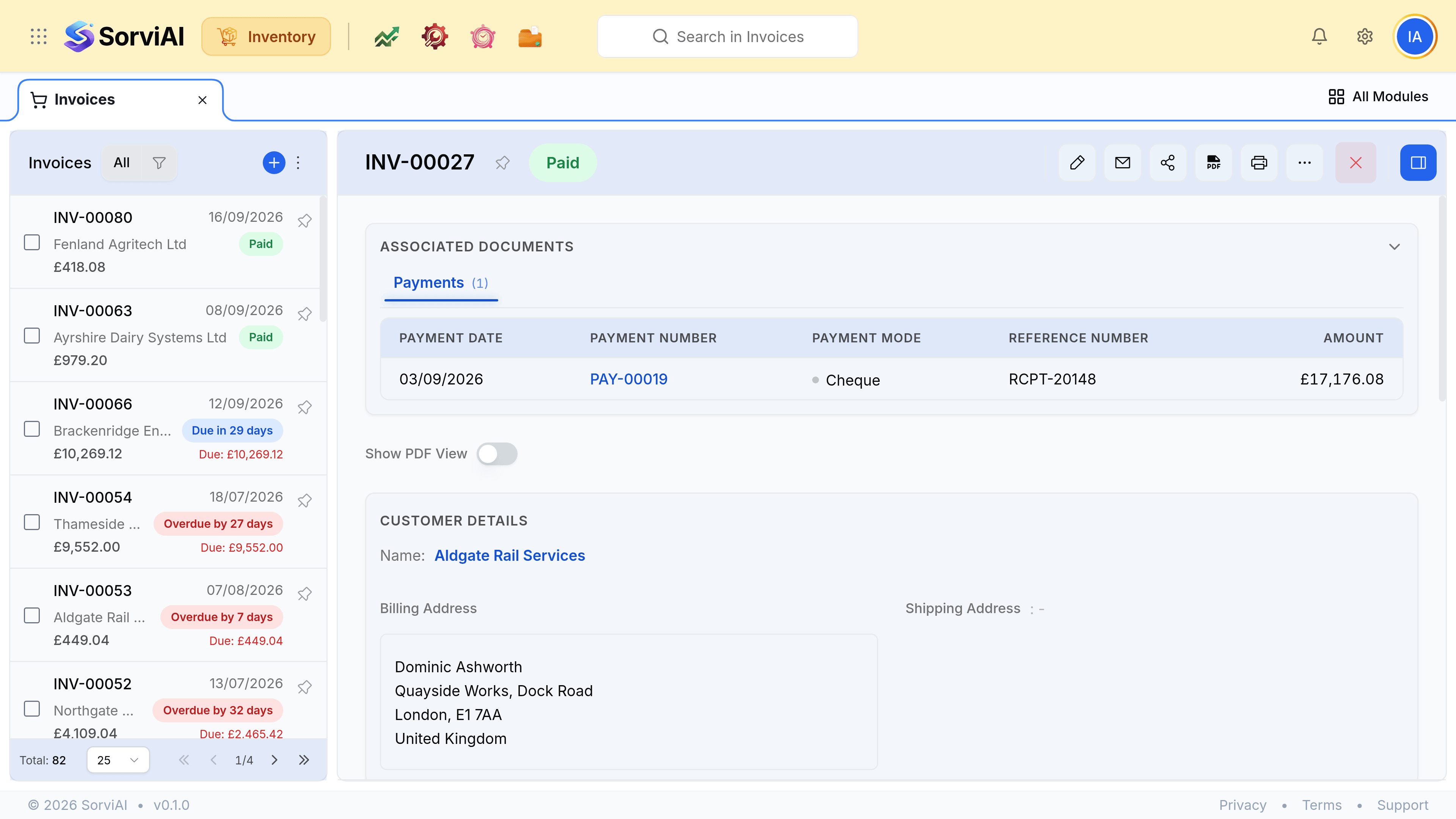Jump to the first invoice page

click(x=184, y=759)
